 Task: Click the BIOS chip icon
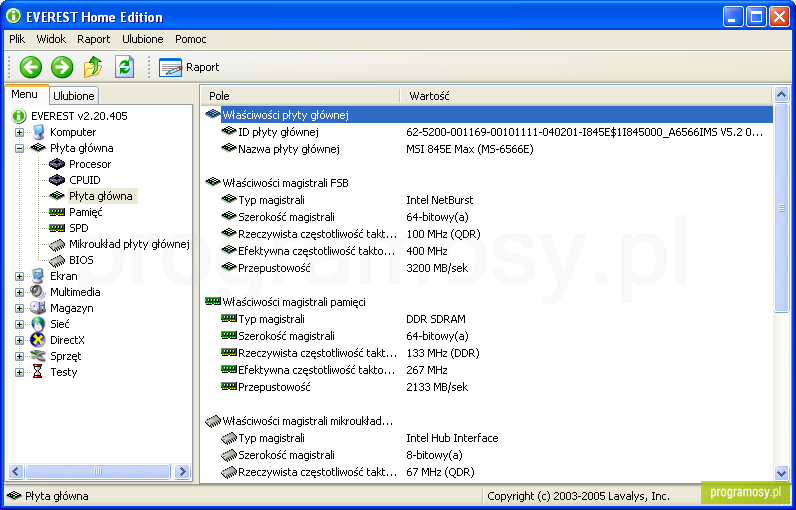57,261
